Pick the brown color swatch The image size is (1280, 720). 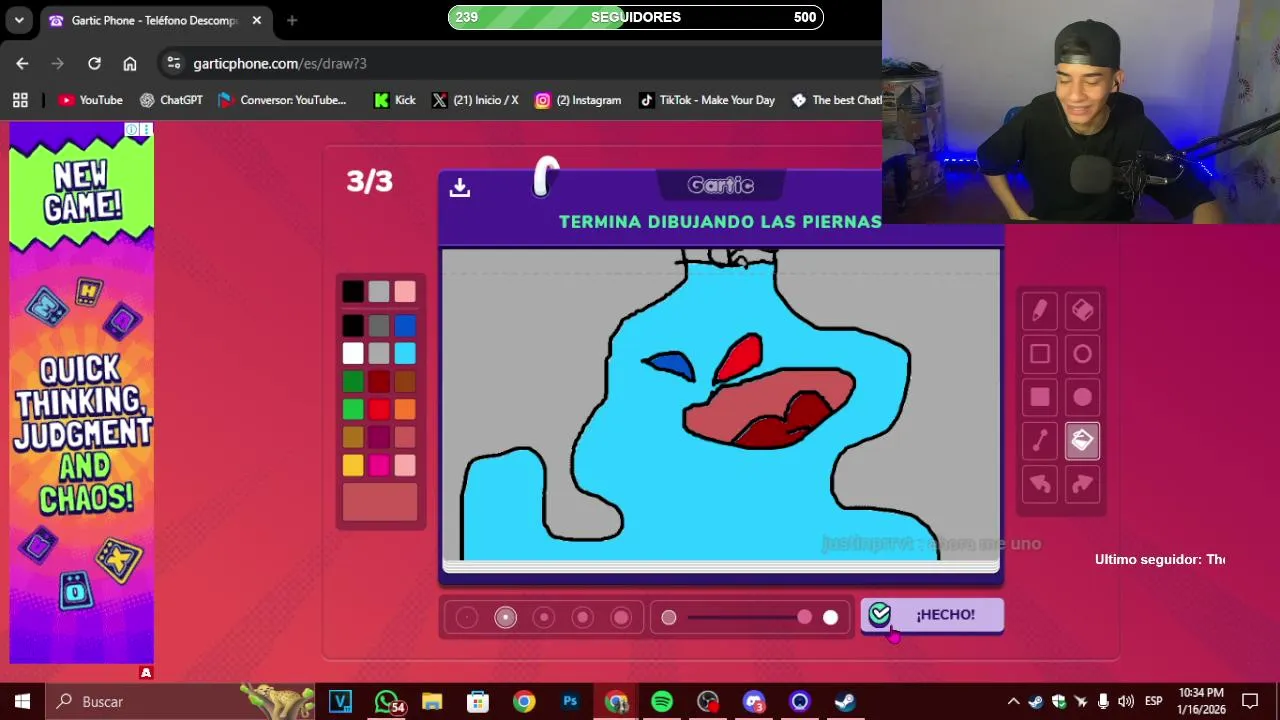tap(405, 381)
